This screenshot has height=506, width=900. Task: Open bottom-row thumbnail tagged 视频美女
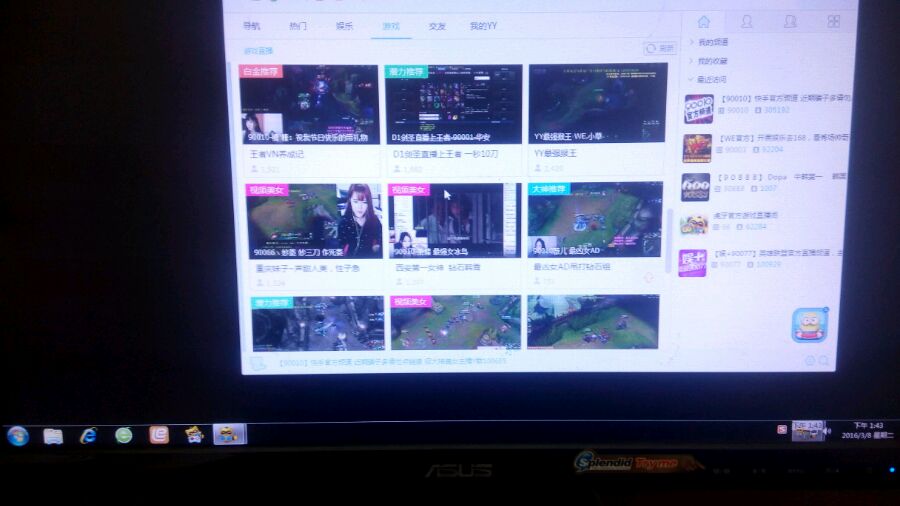[x=456, y=322]
